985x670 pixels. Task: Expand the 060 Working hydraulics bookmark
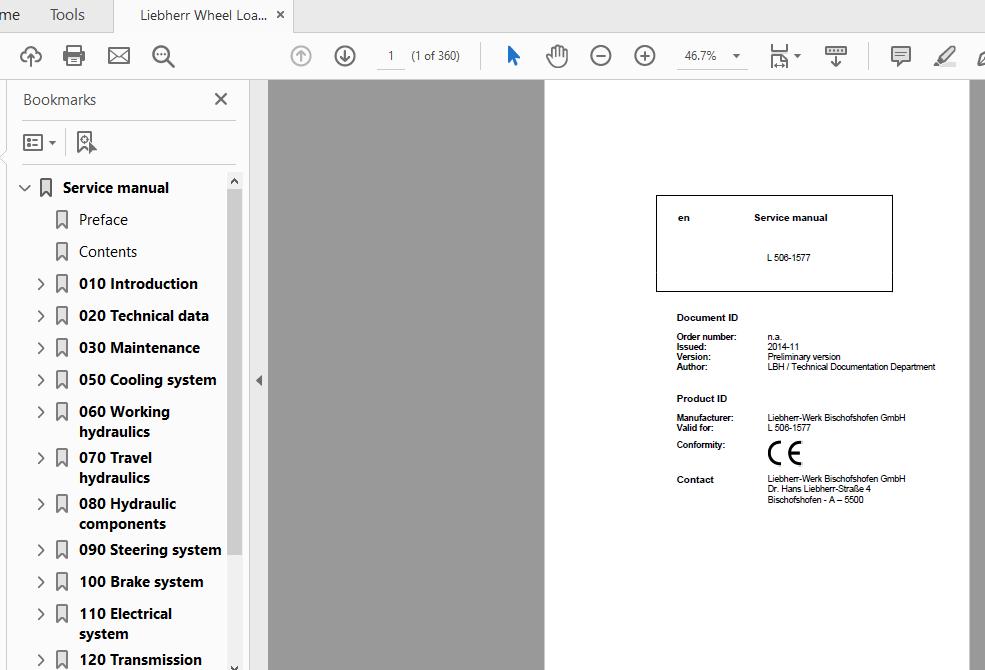41,412
